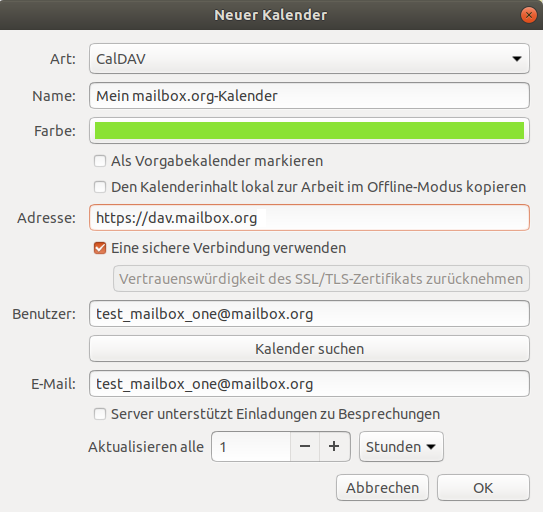Uncheck Eine sichere Verbindung verwenden
543x512 pixels.
[100, 248]
